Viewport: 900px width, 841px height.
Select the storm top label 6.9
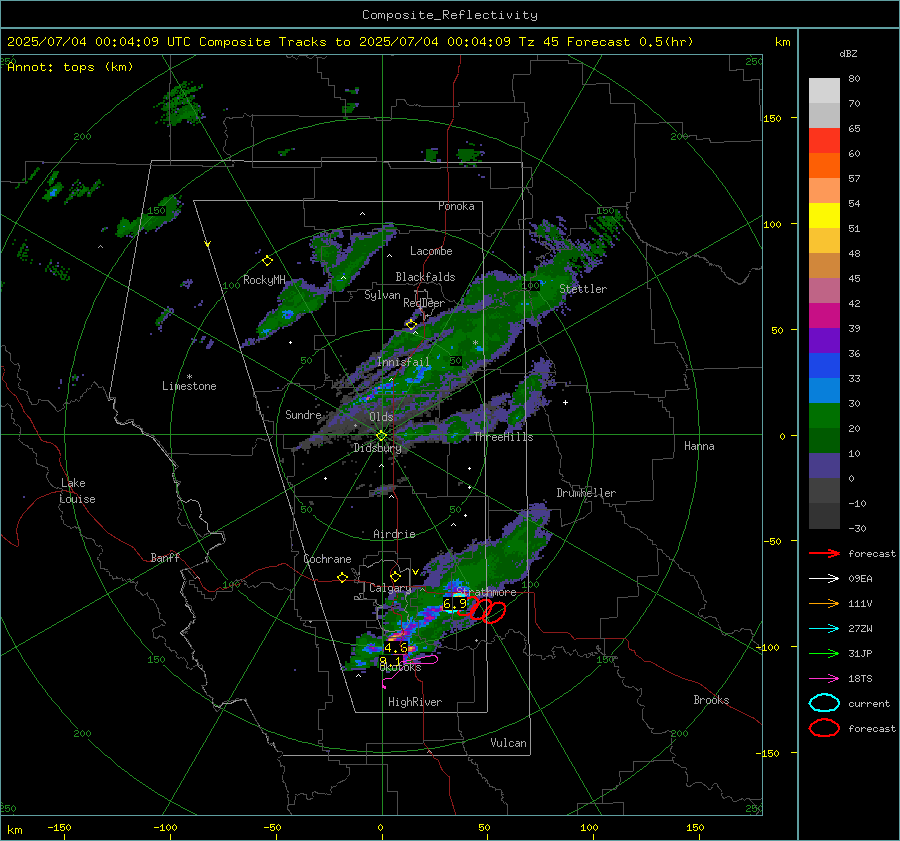pos(455,604)
